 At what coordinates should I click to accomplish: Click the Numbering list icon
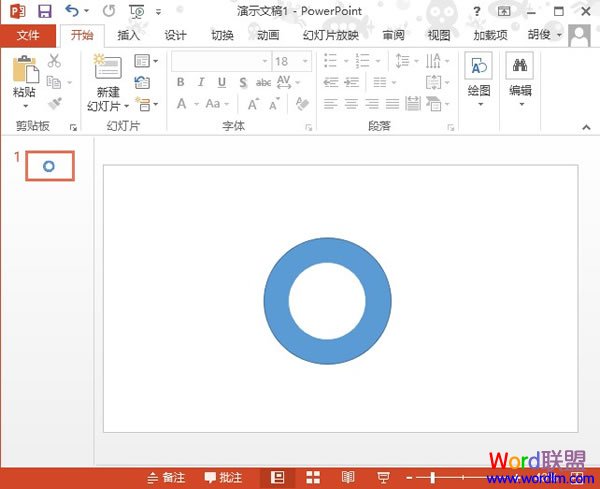(x=362, y=60)
